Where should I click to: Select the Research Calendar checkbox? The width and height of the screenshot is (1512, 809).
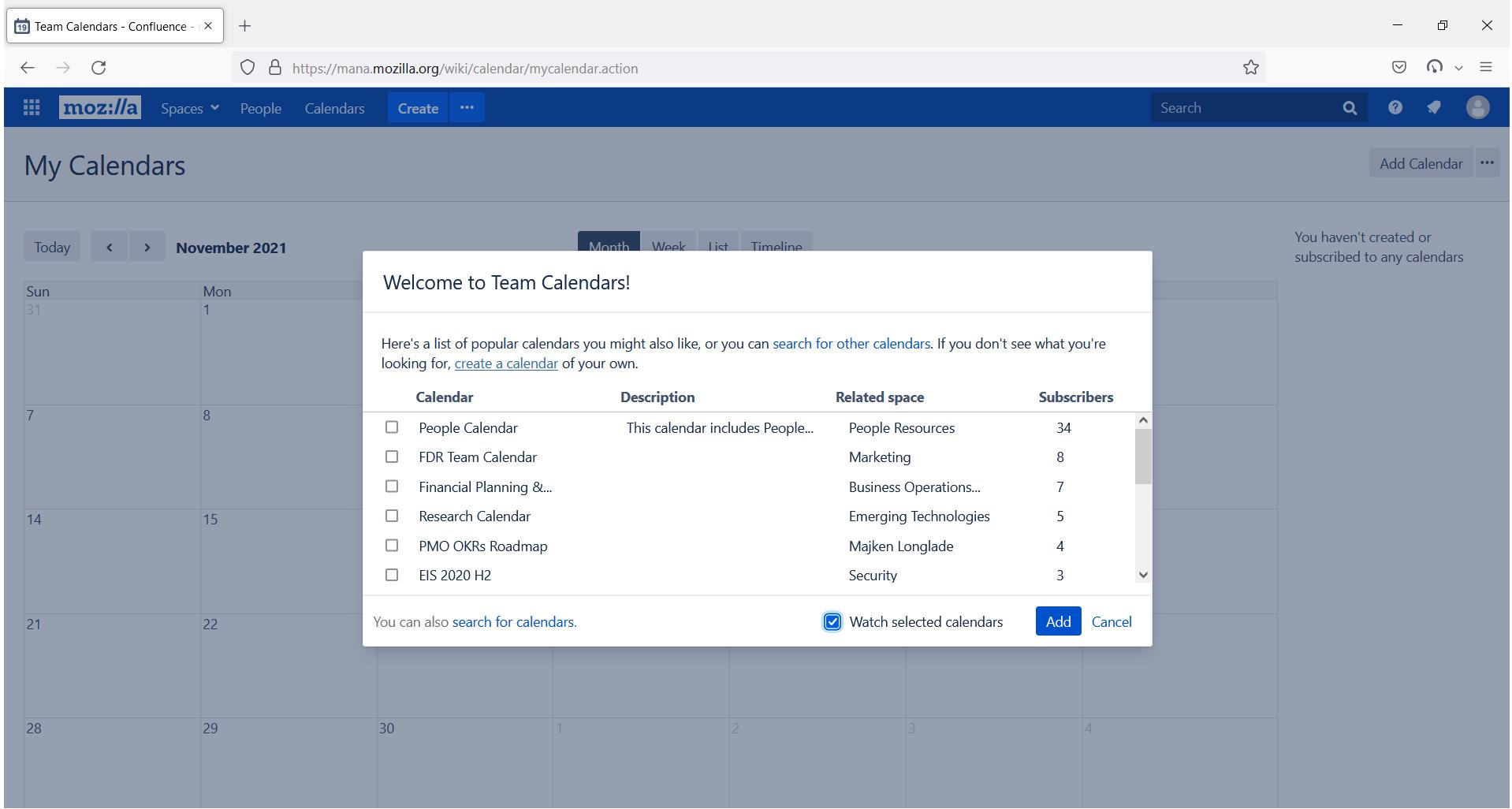[x=392, y=516]
